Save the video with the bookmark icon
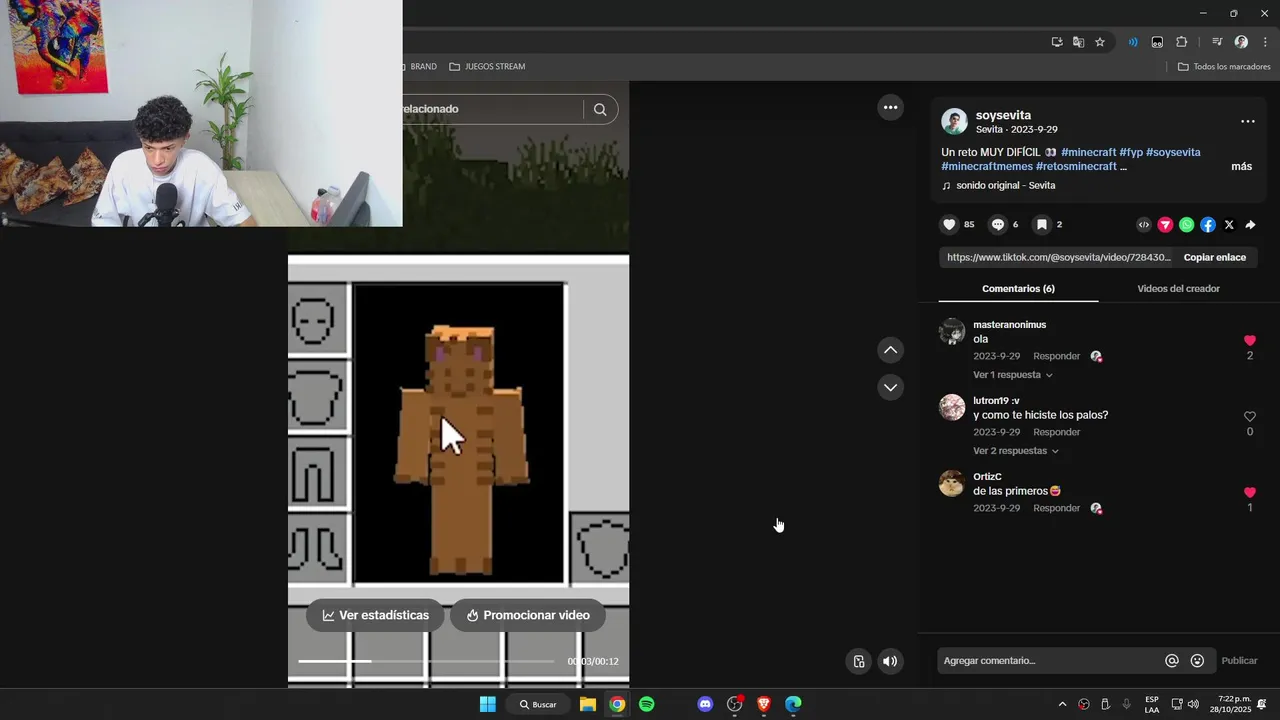 1041,225
